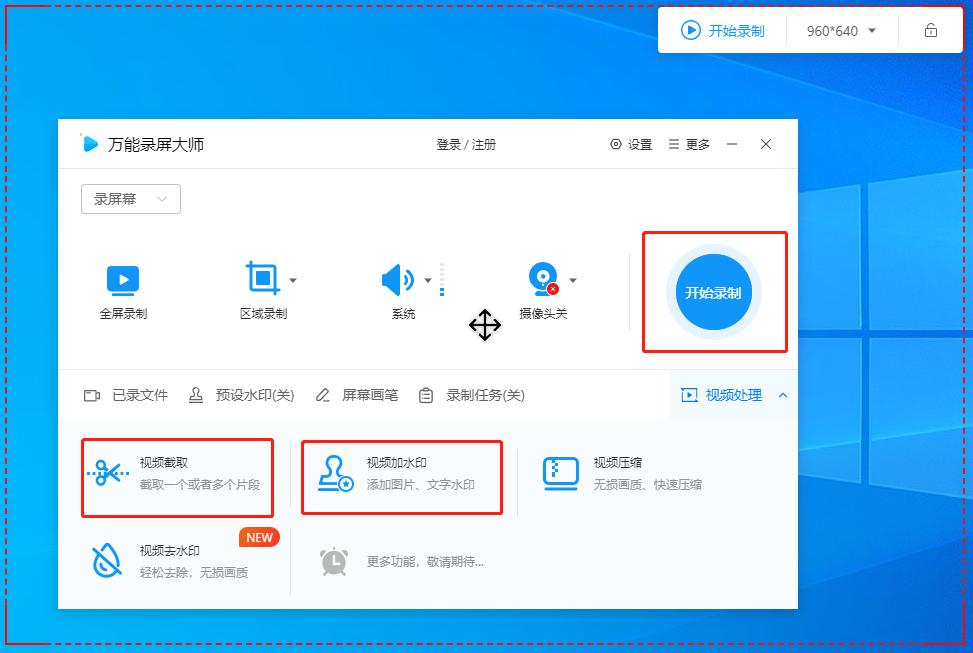Click the crosshair move handle between tools
973x653 pixels.
(484, 324)
